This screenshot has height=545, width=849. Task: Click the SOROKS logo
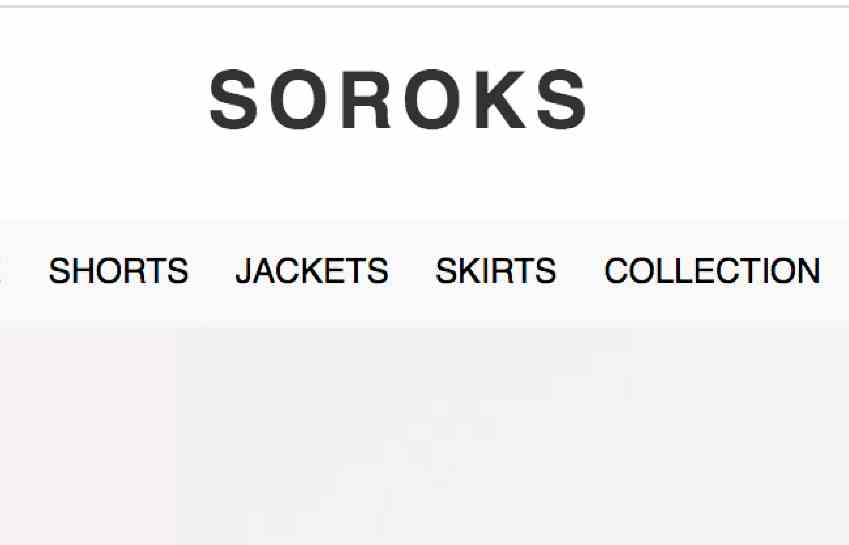click(x=398, y=100)
